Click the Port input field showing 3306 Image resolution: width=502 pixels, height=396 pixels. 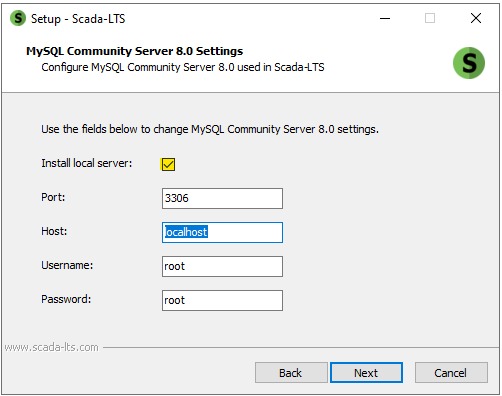(x=222, y=198)
